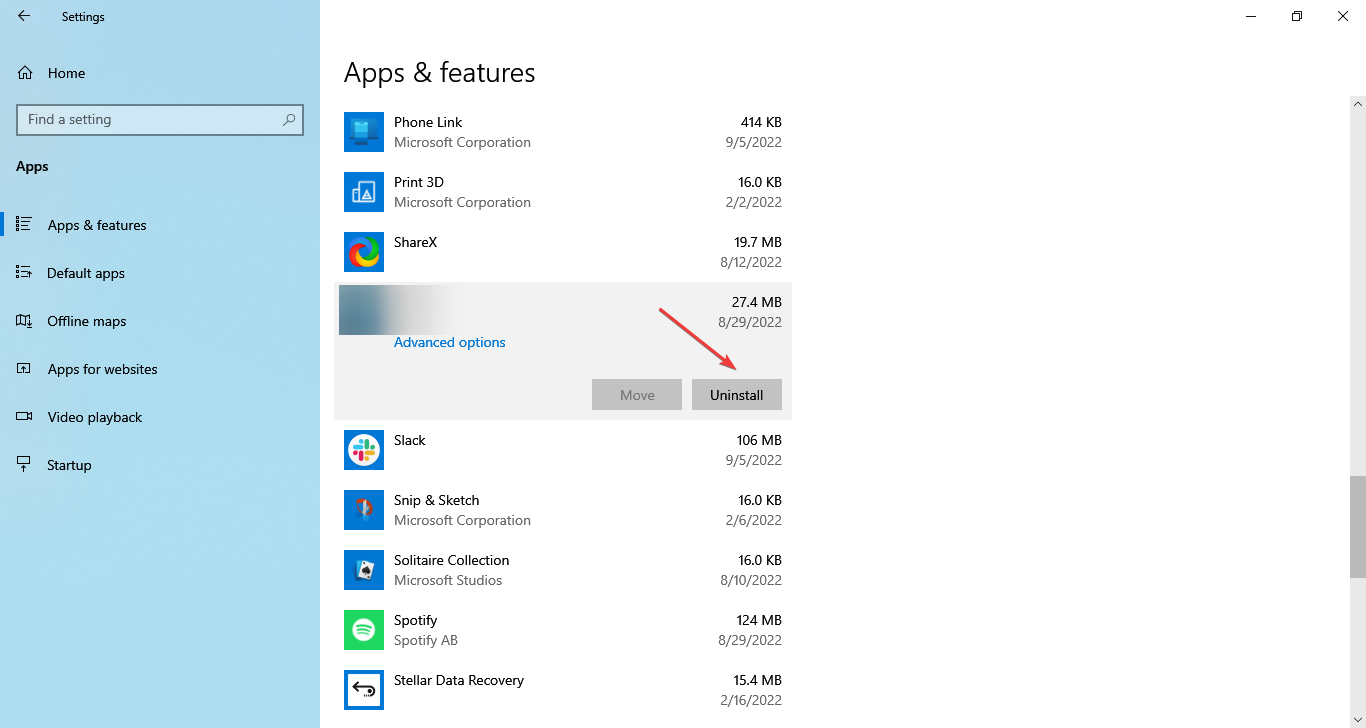Select the Apps & features list icon
The width and height of the screenshot is (1366, 728).
point(24,224)
